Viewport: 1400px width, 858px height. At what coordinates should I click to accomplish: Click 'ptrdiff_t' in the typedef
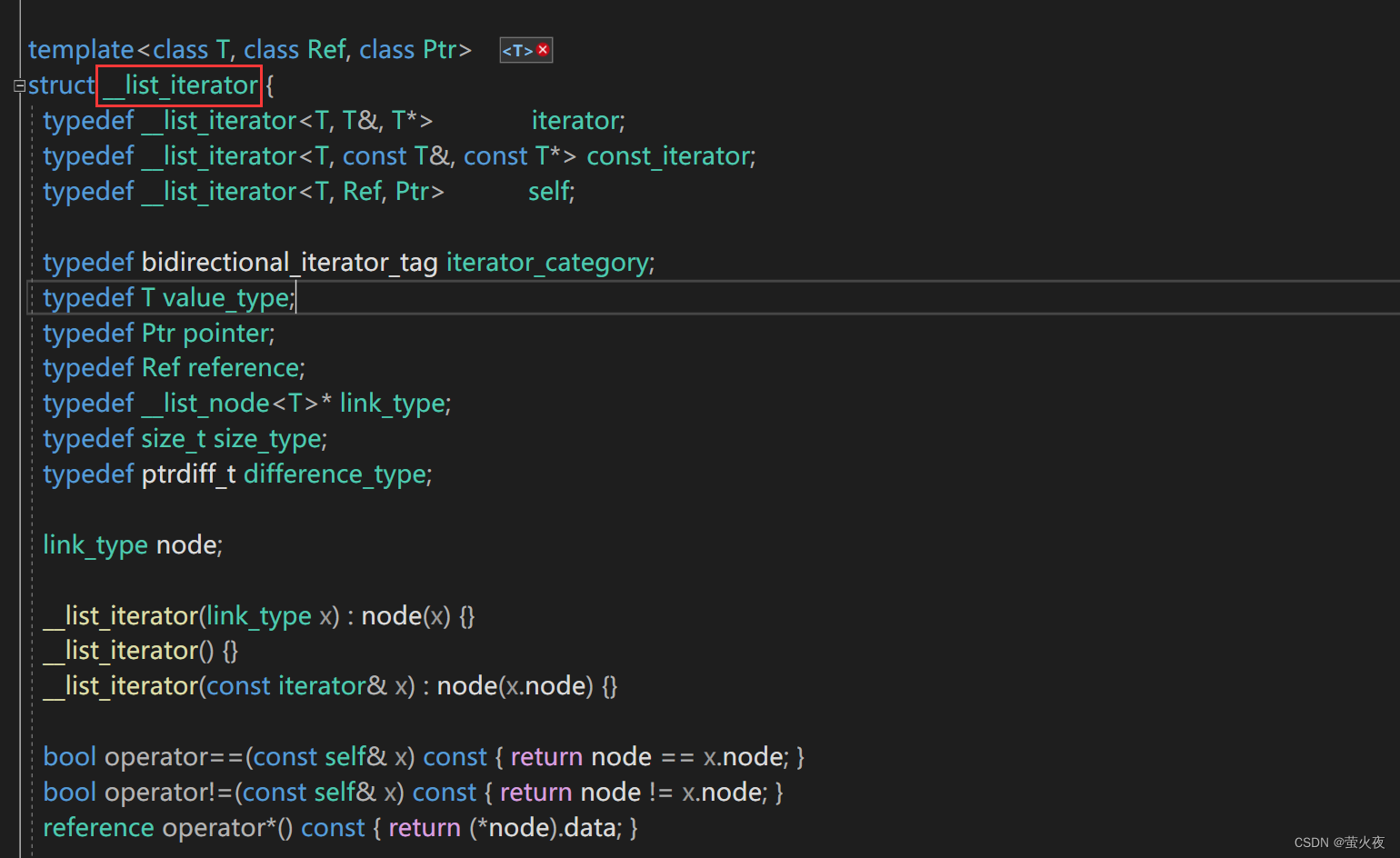click(188, 474)
